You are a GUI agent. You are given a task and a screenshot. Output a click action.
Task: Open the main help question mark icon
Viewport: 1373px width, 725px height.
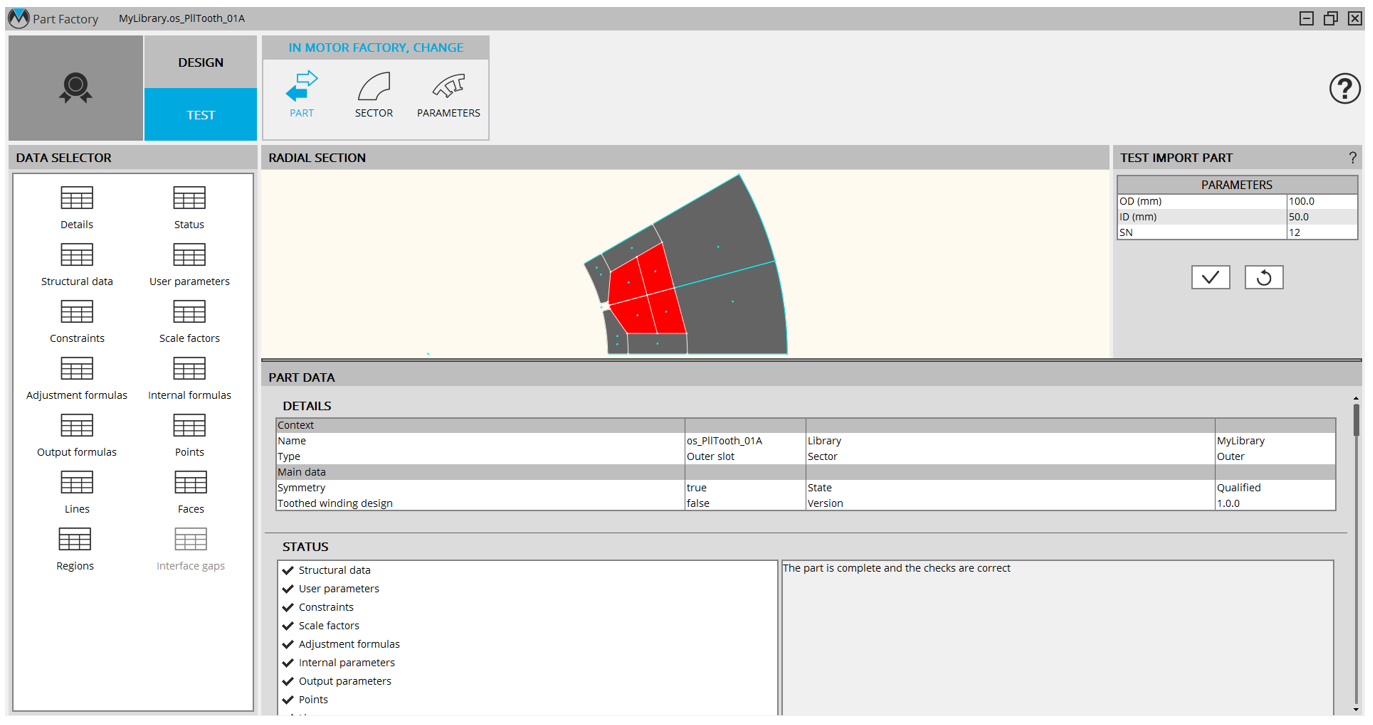point(1344,89)
